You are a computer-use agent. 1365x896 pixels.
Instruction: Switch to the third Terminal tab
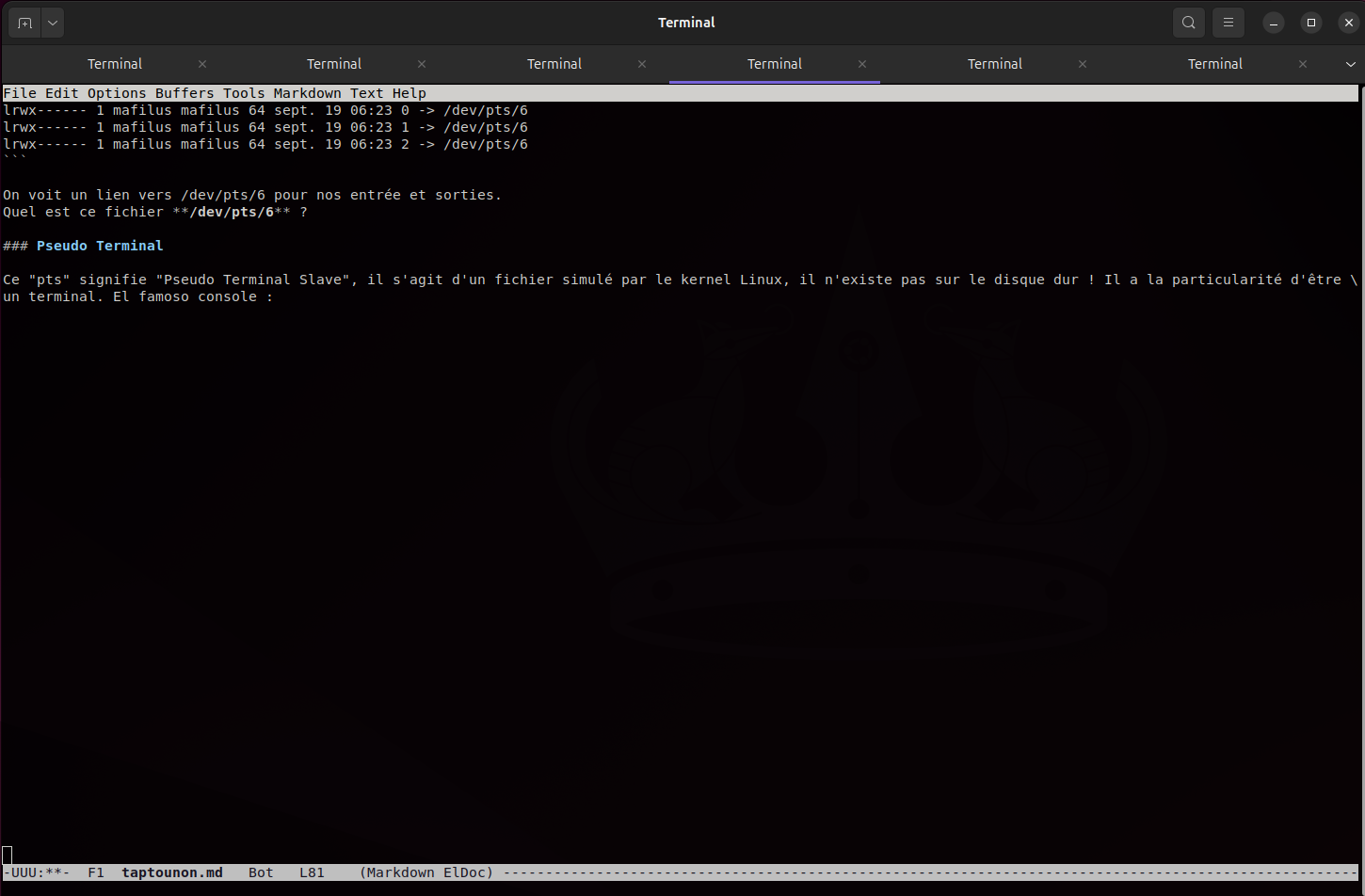pos(554,64)
